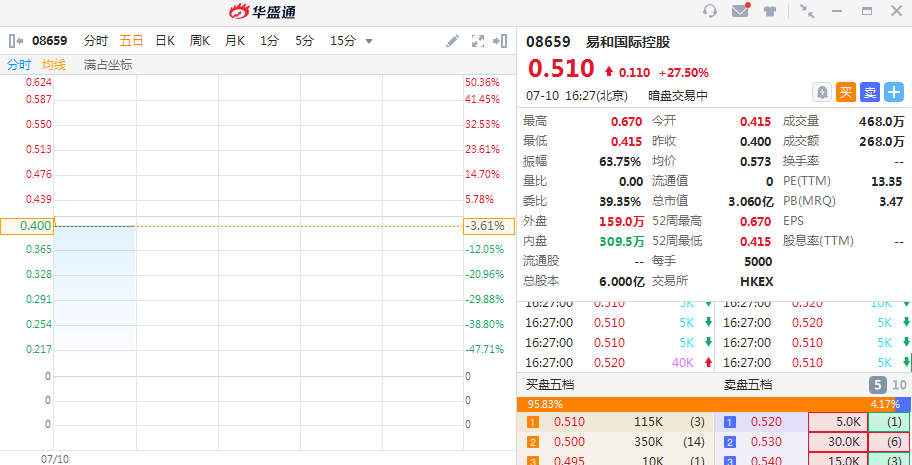The image size is (912, 465).
Task: Click the blue sell ratio bar 4.17%
Action: point(903,404)
